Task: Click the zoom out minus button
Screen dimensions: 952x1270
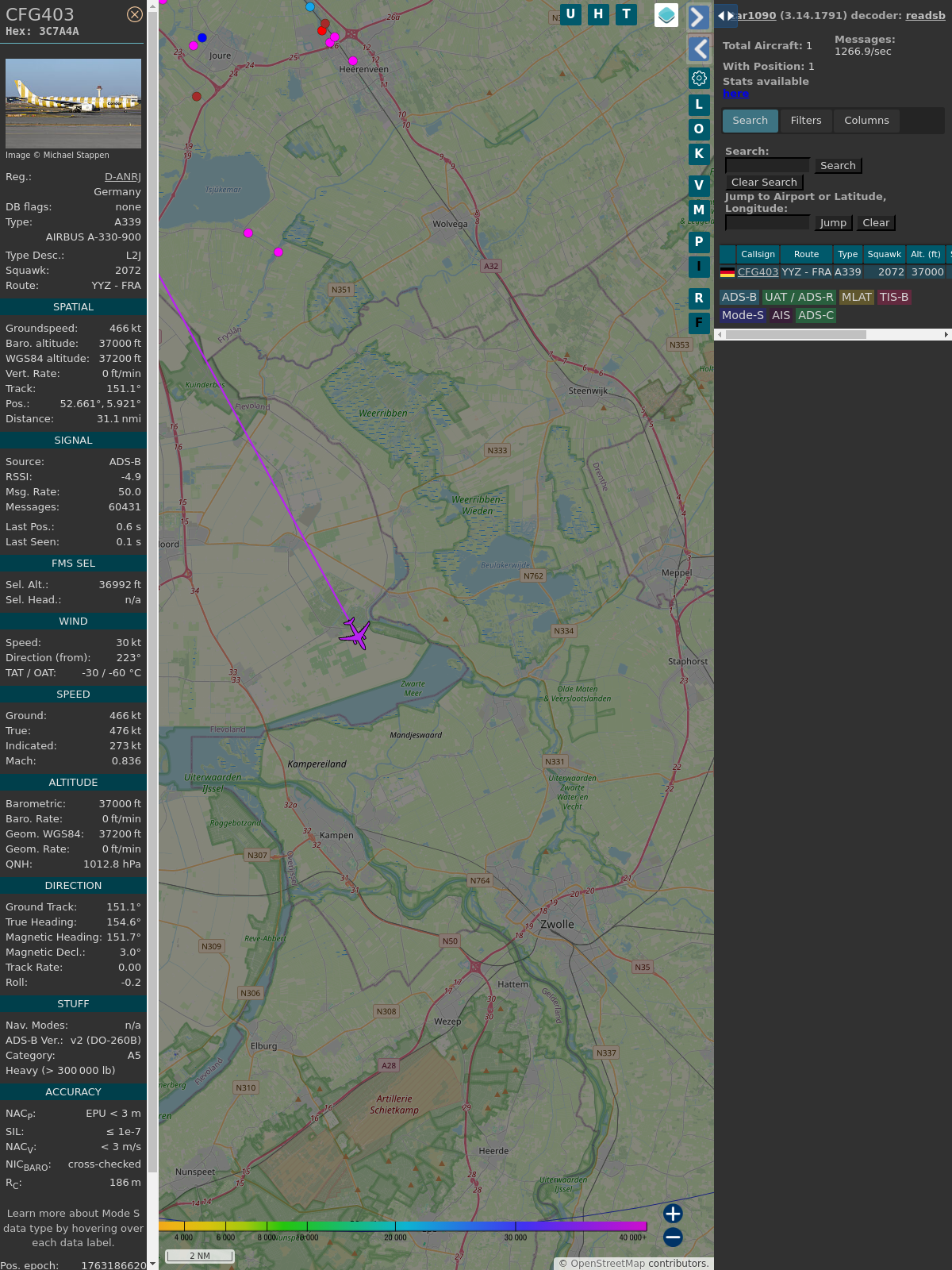Action: (673, 1237)
